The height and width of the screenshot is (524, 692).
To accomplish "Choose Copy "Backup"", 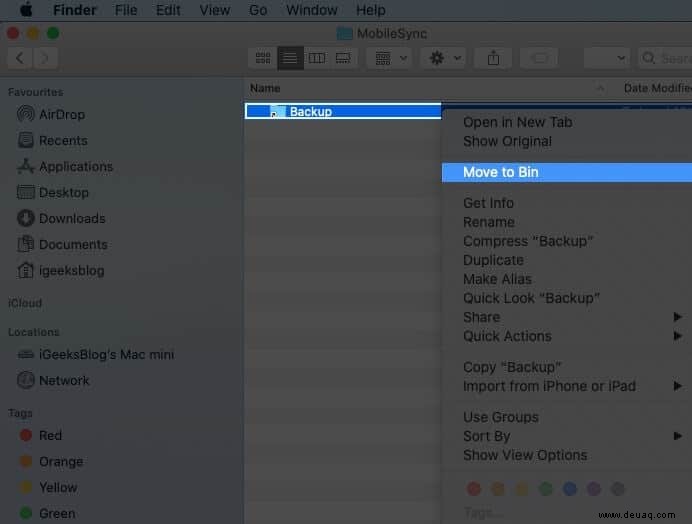I will (x=512, y=367).
